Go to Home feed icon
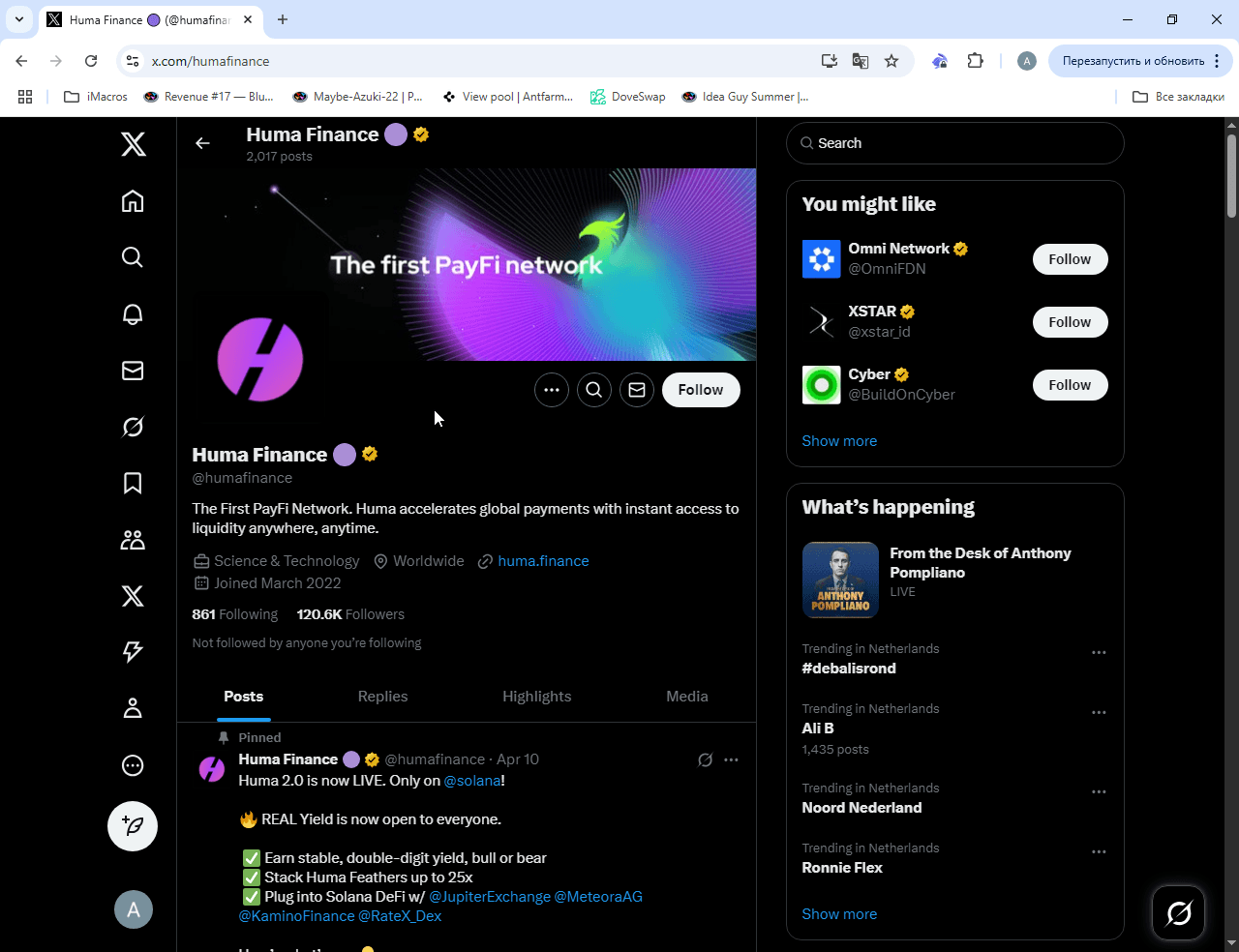This screenshot has width=1239, height=952. click(133, 200)
